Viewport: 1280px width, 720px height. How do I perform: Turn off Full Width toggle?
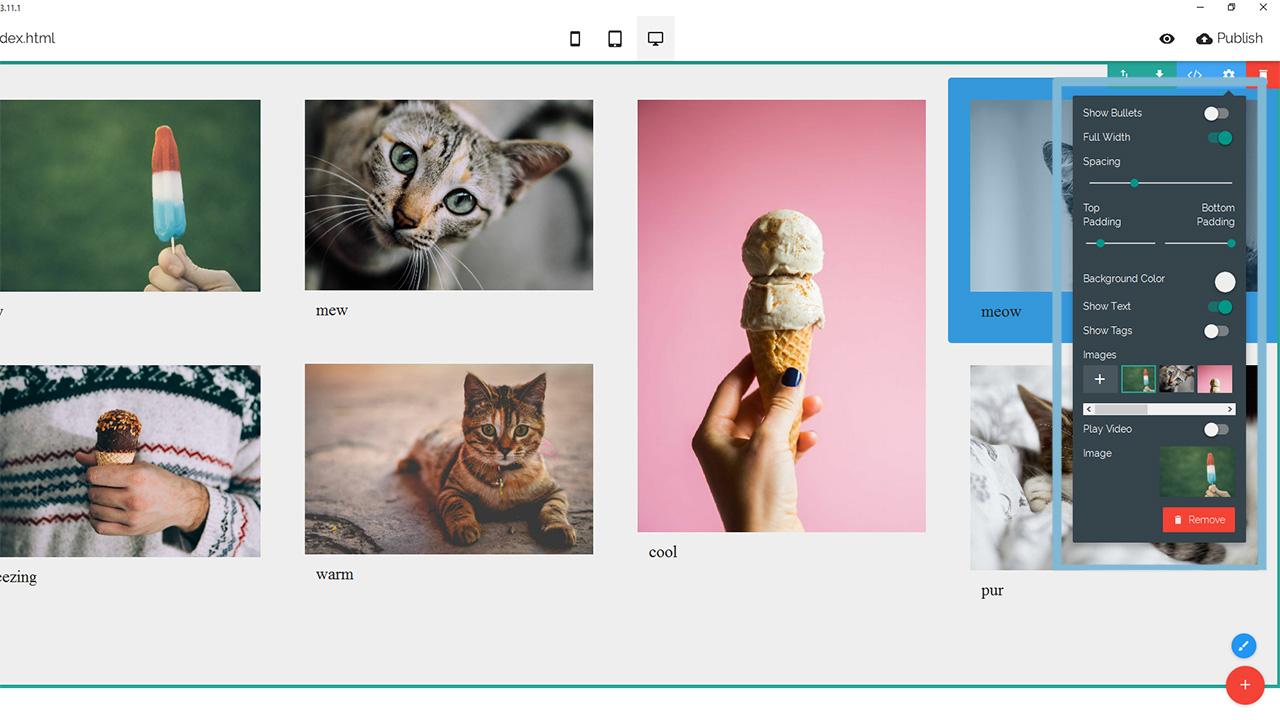[x=1219, y=138]
